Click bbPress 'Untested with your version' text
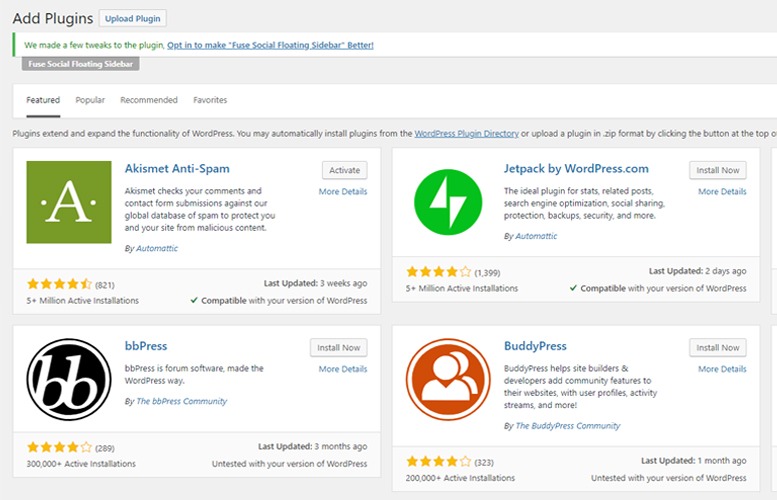Screen dimensions: 777x500 coord(289,464)
